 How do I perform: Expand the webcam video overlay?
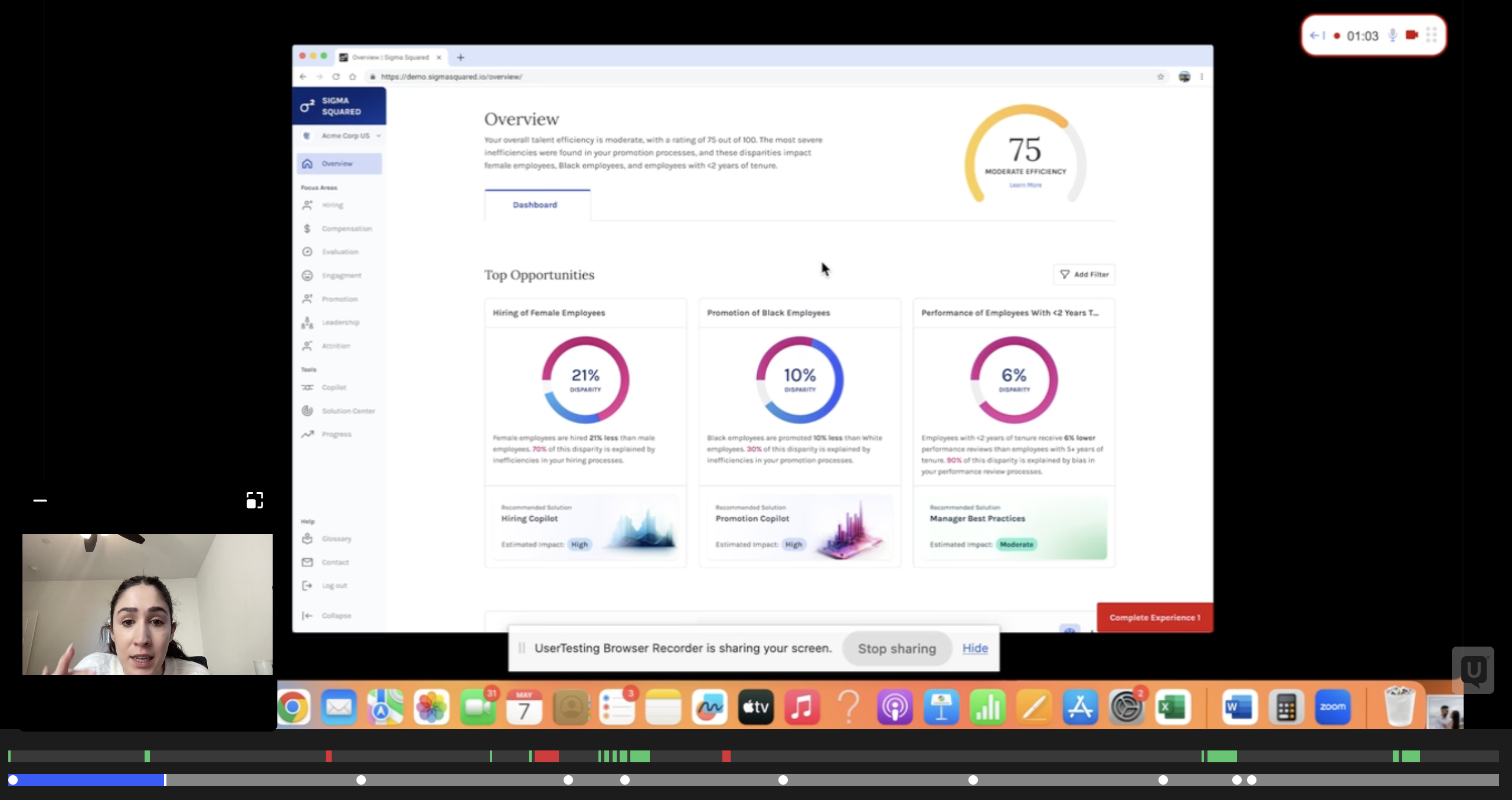tap(254, 500)
